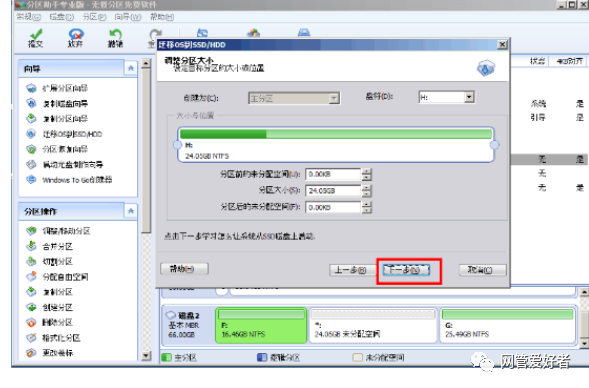The image size is (589, 388).
Task: Open the 常规 menu
Action: point(28,17)
